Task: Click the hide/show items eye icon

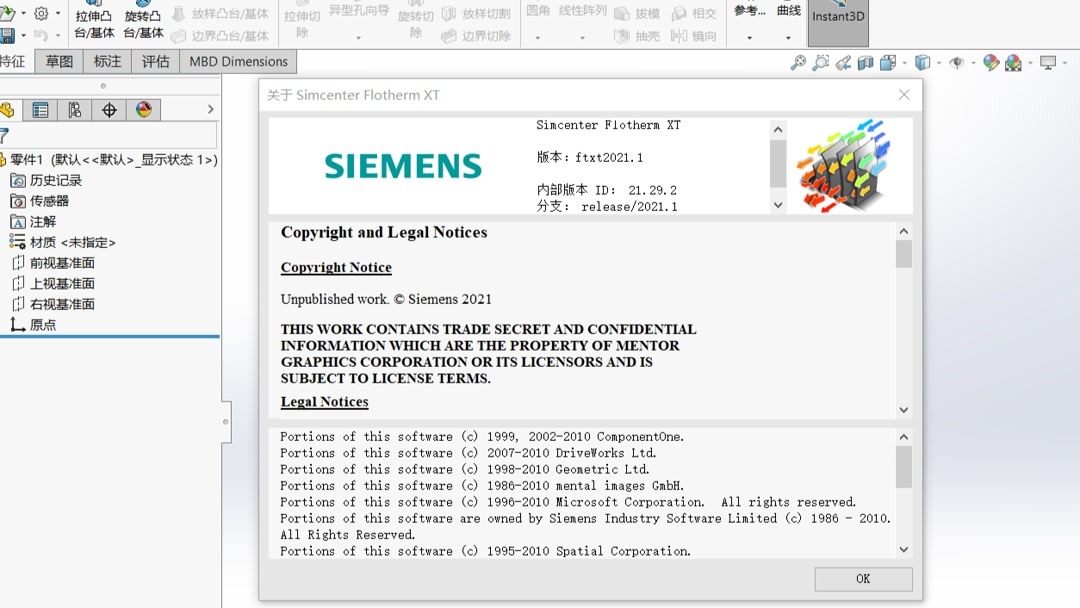Action: (x=958, y=62)
